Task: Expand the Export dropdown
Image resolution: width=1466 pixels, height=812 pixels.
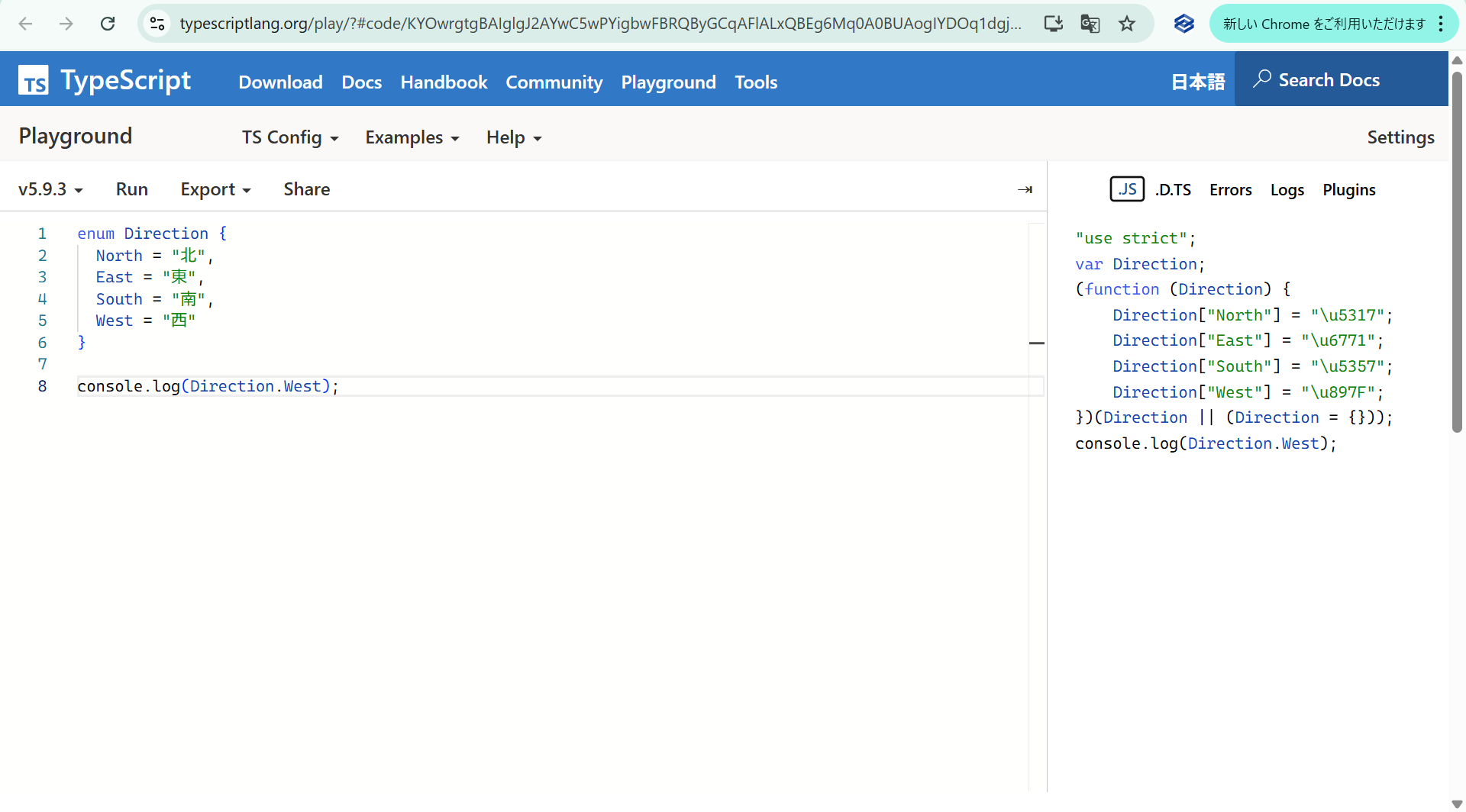Action: (x=215, y=189)
